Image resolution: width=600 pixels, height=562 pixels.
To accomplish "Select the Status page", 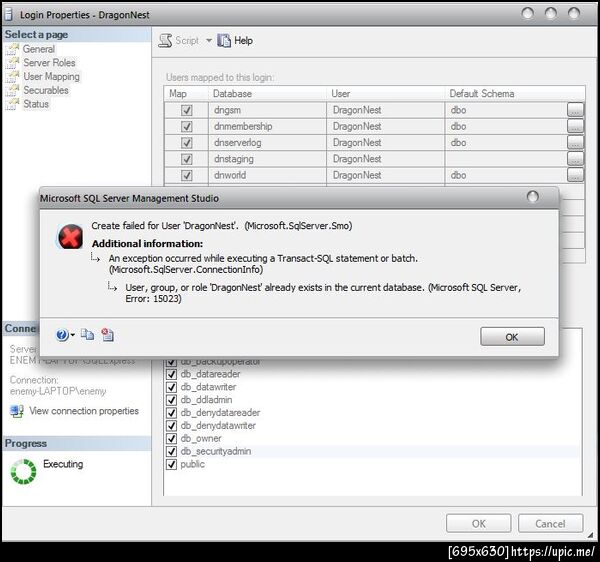I will (x=36, y=104).
